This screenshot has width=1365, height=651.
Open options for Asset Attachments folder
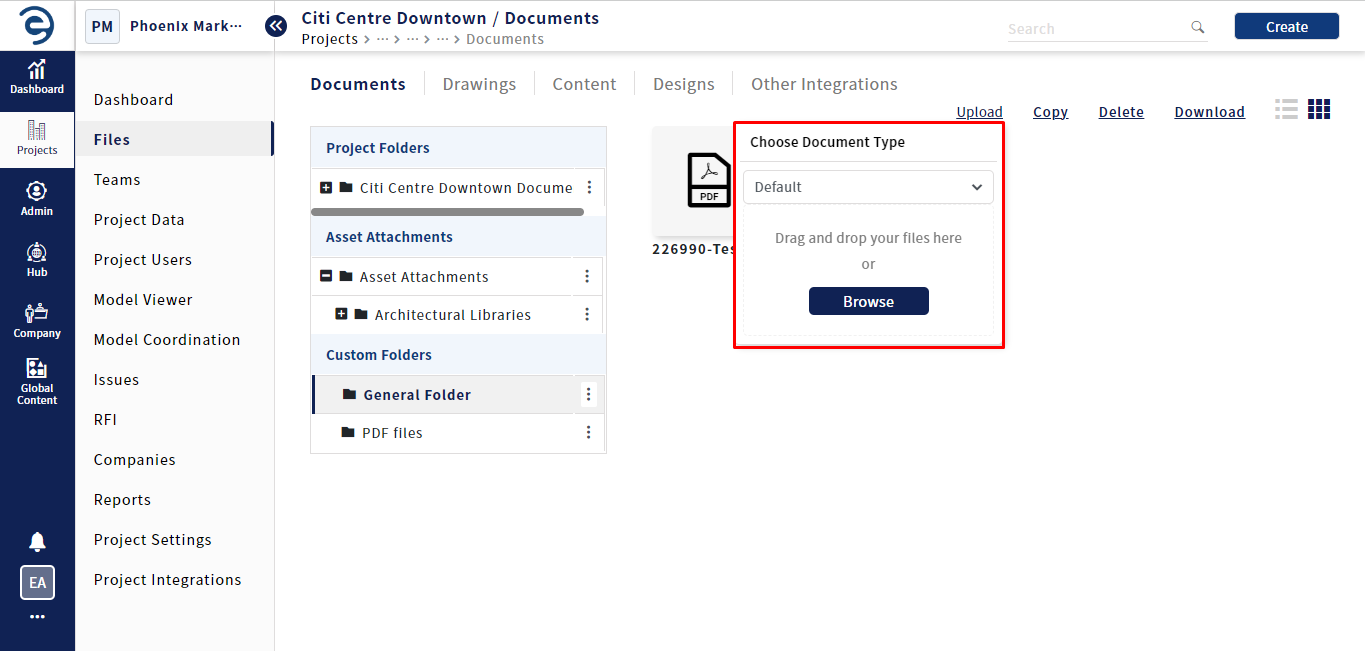click(x=587, y=276)
